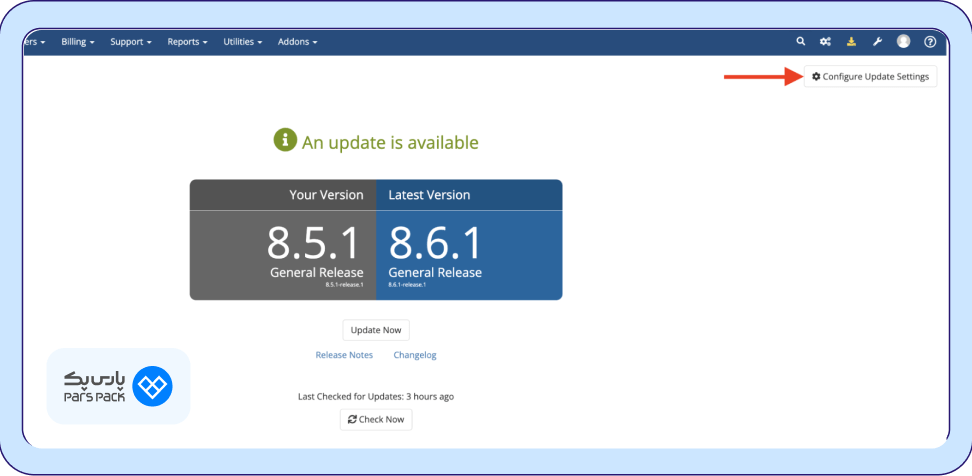Click 'Last Checked for Updates: 3 hours ago' text

[376, 396]
